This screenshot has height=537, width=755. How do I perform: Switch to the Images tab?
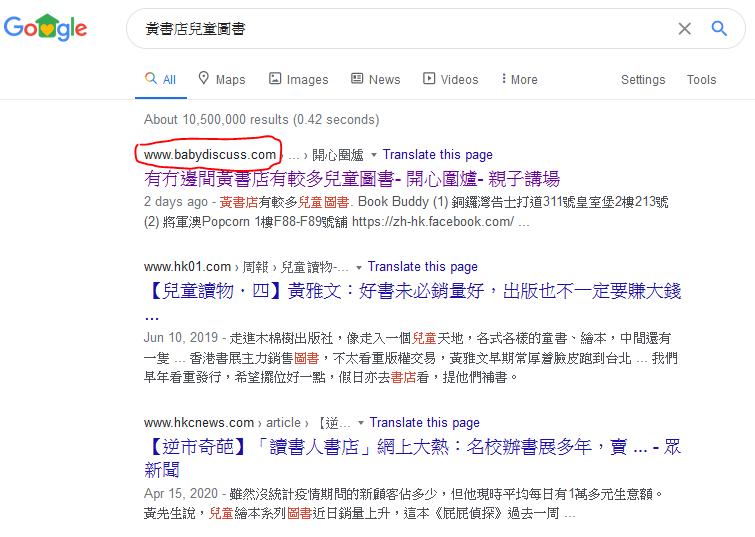pos(299,79)
